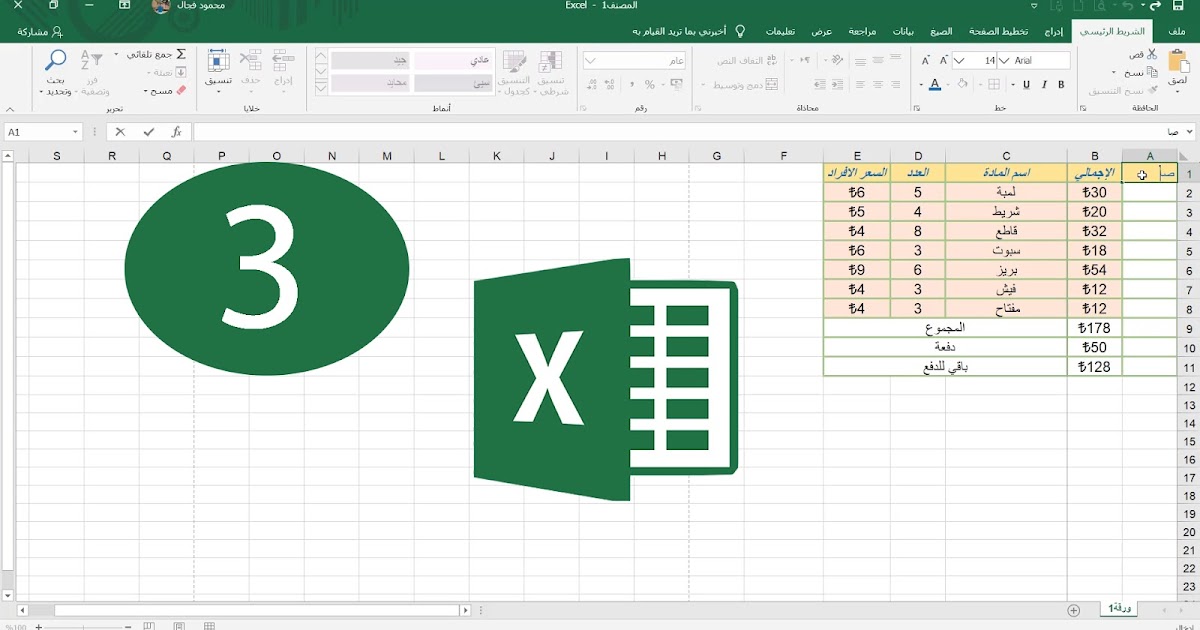Open the Arial font name dropdown

pyautogui.click(x=1004, y=60)
